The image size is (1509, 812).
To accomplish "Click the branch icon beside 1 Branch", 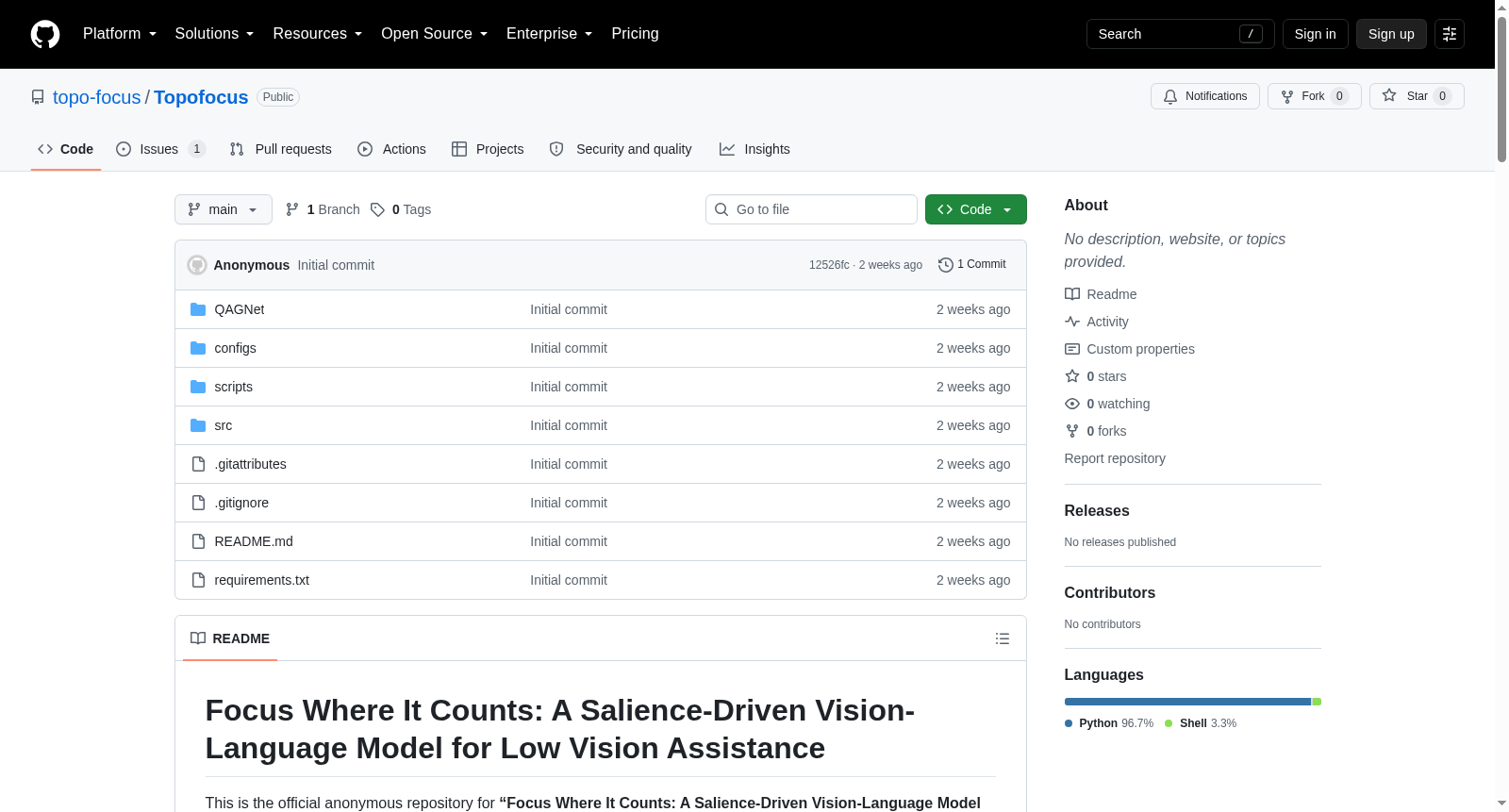I will point(292,209).
